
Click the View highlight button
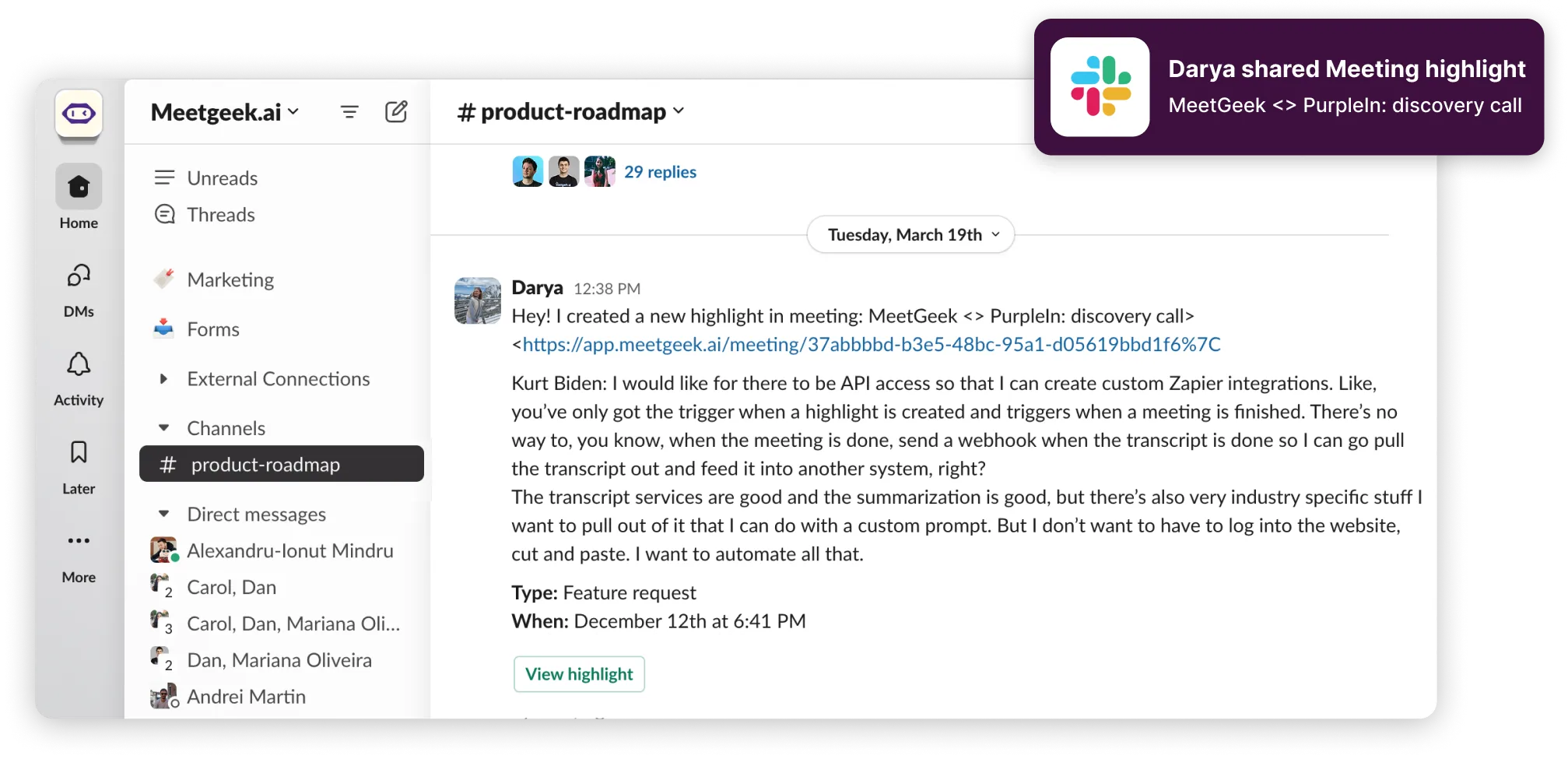point(579,674)
